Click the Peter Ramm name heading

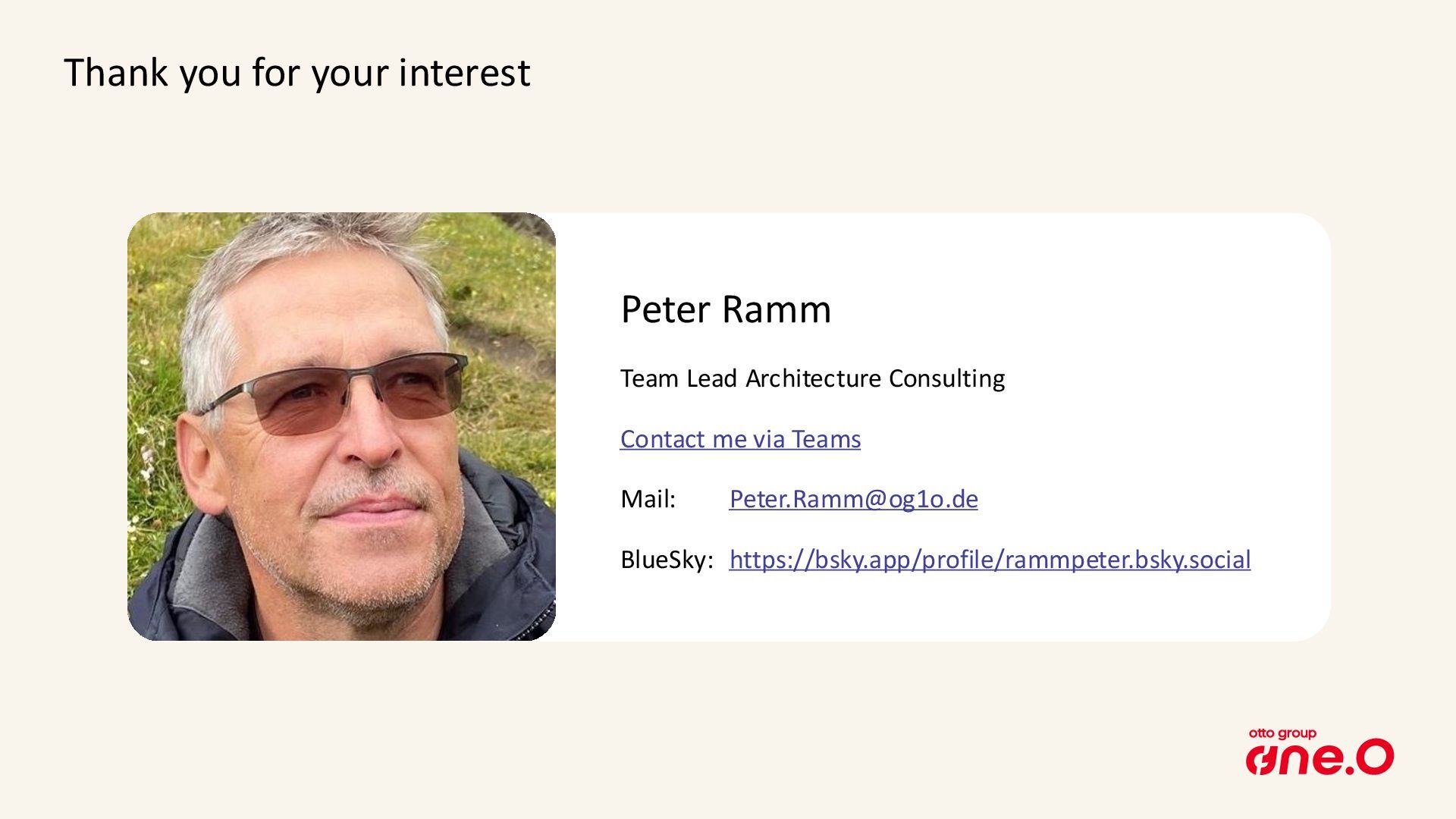coord(726,309)
